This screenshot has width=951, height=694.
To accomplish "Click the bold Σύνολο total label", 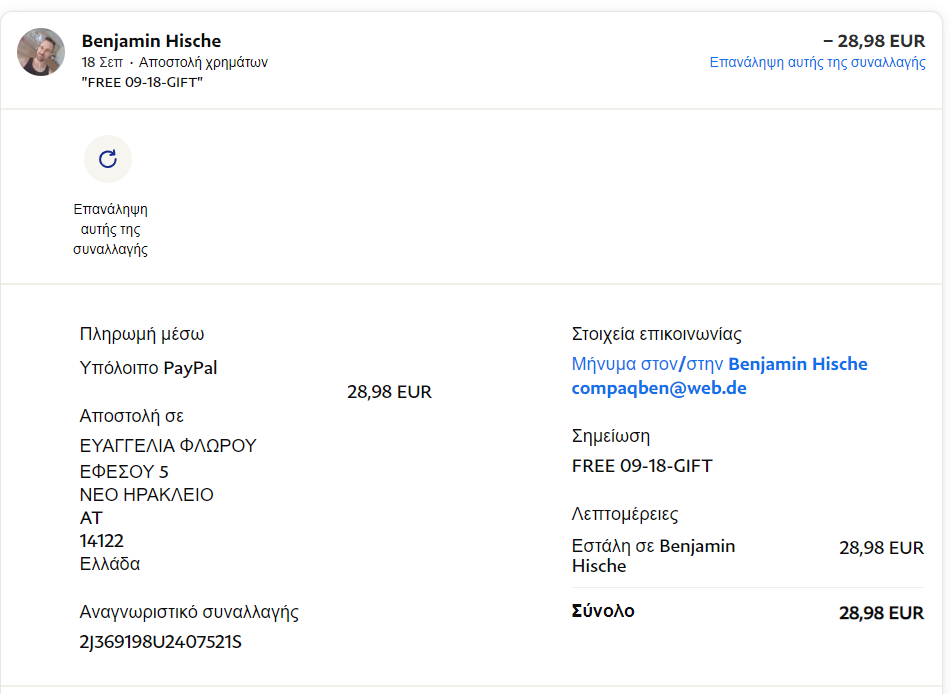I will pyautogui.click(x=603, y=611).
